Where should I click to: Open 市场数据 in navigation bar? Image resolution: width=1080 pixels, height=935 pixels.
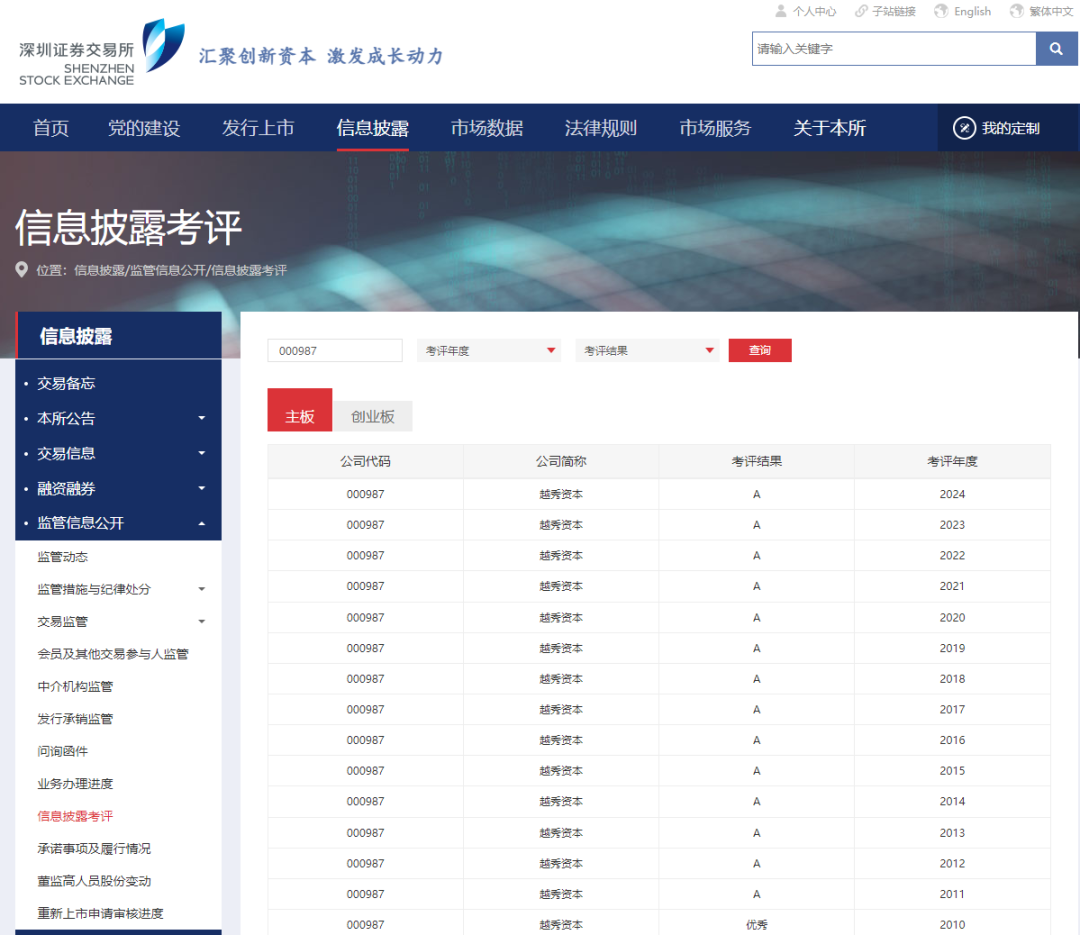coord(486,128)
